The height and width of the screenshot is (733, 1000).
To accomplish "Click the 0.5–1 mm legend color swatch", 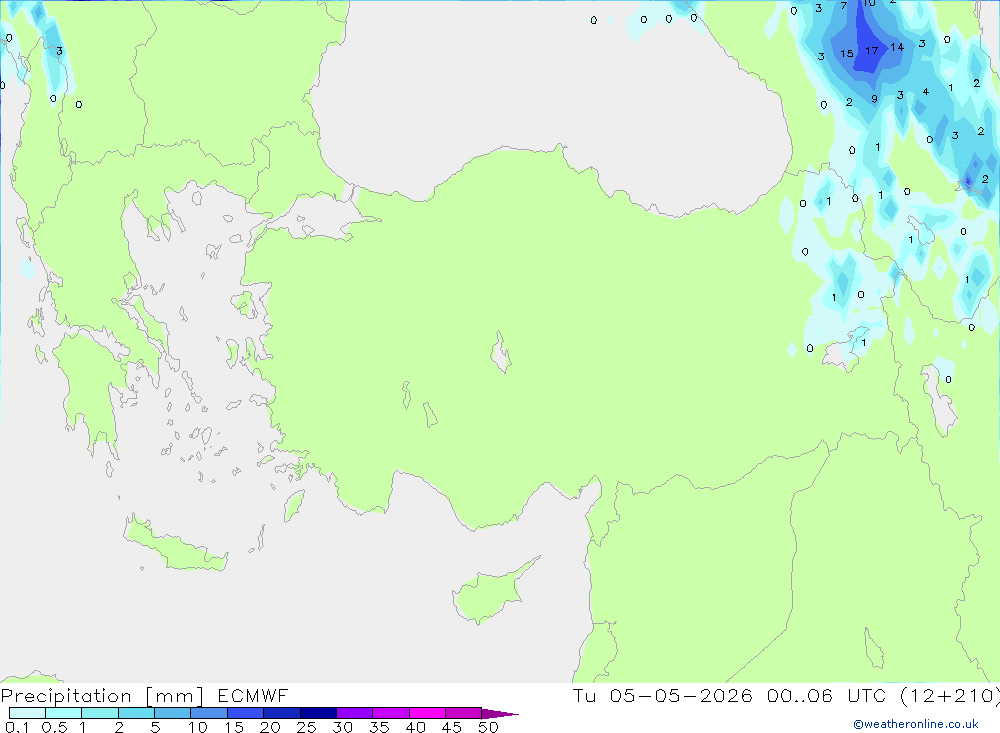I will (64, 713).
